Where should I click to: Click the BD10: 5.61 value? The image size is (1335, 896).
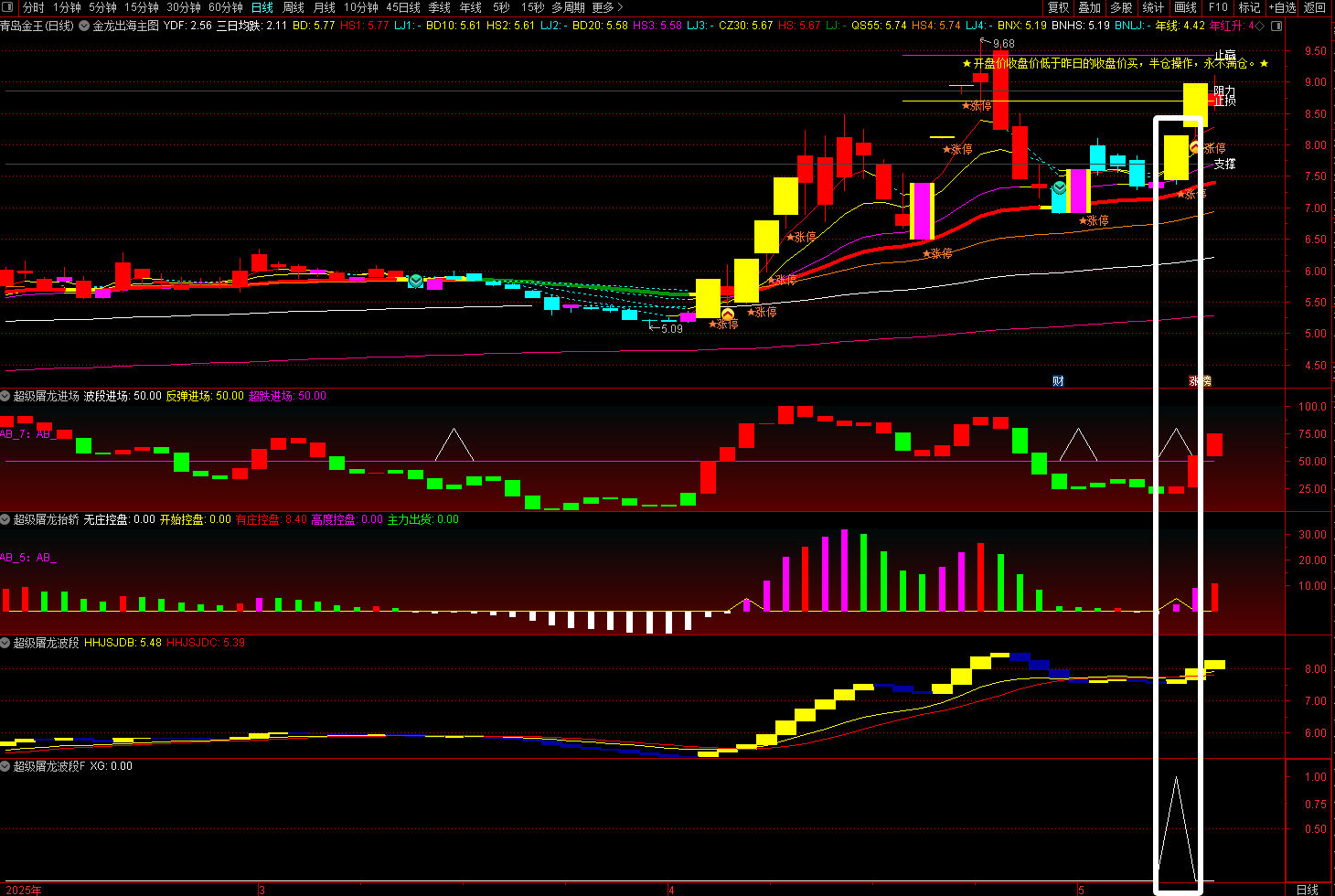tap(454, 26)
